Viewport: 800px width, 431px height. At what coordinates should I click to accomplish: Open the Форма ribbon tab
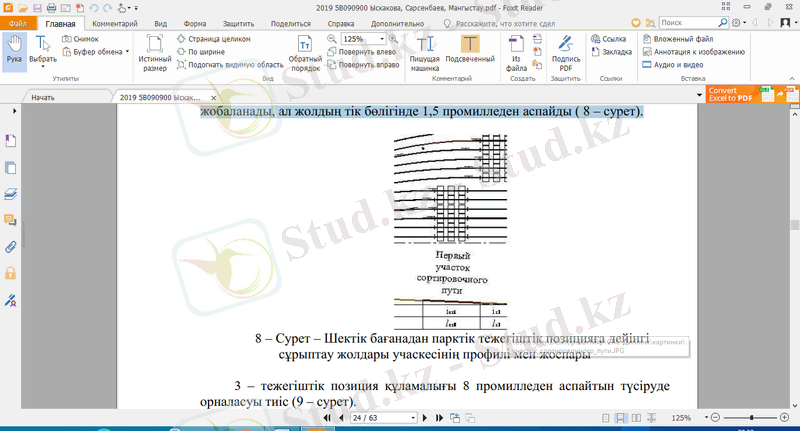(195, 23)
